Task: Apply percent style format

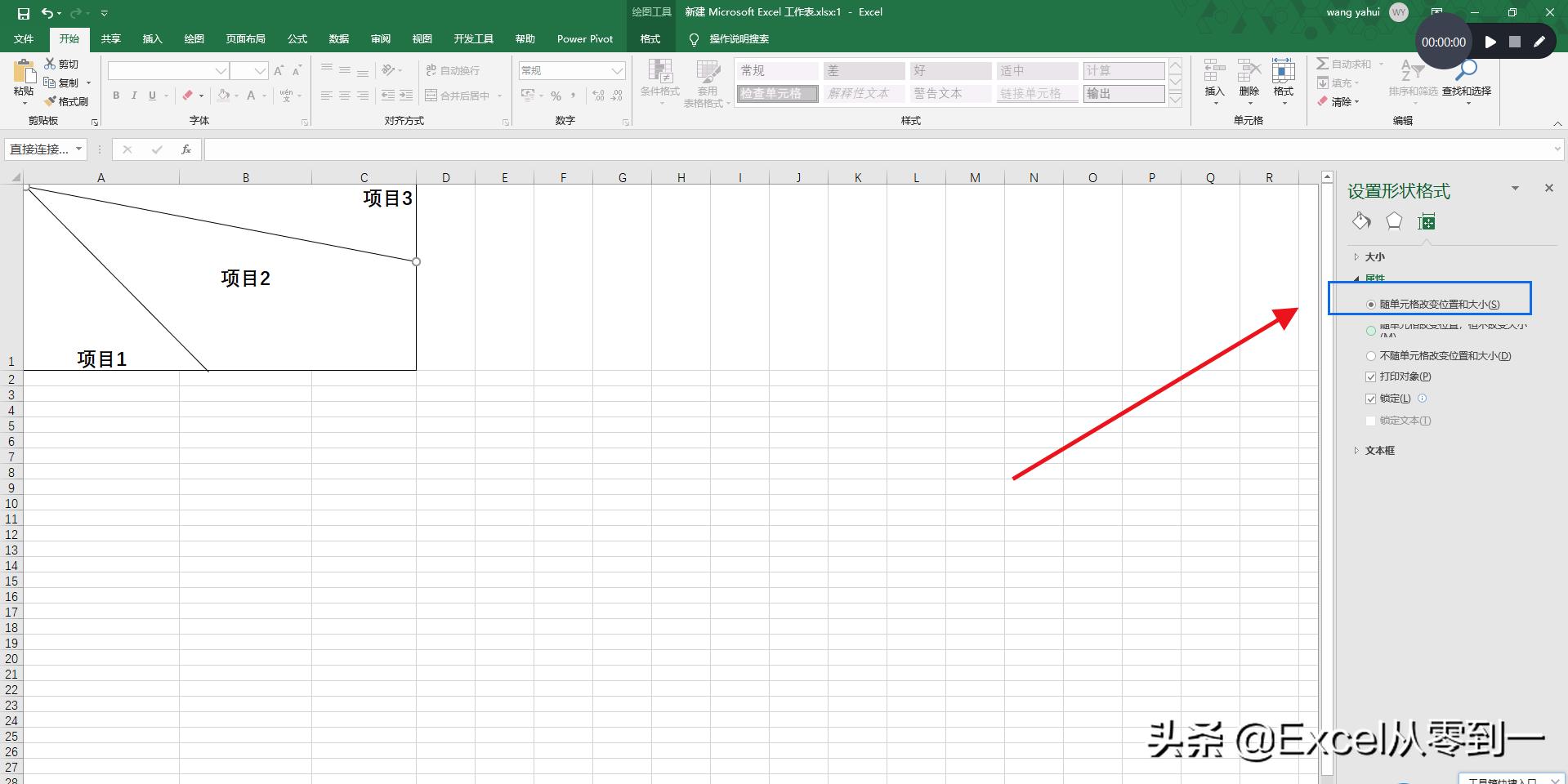Action: coord(556,96)
